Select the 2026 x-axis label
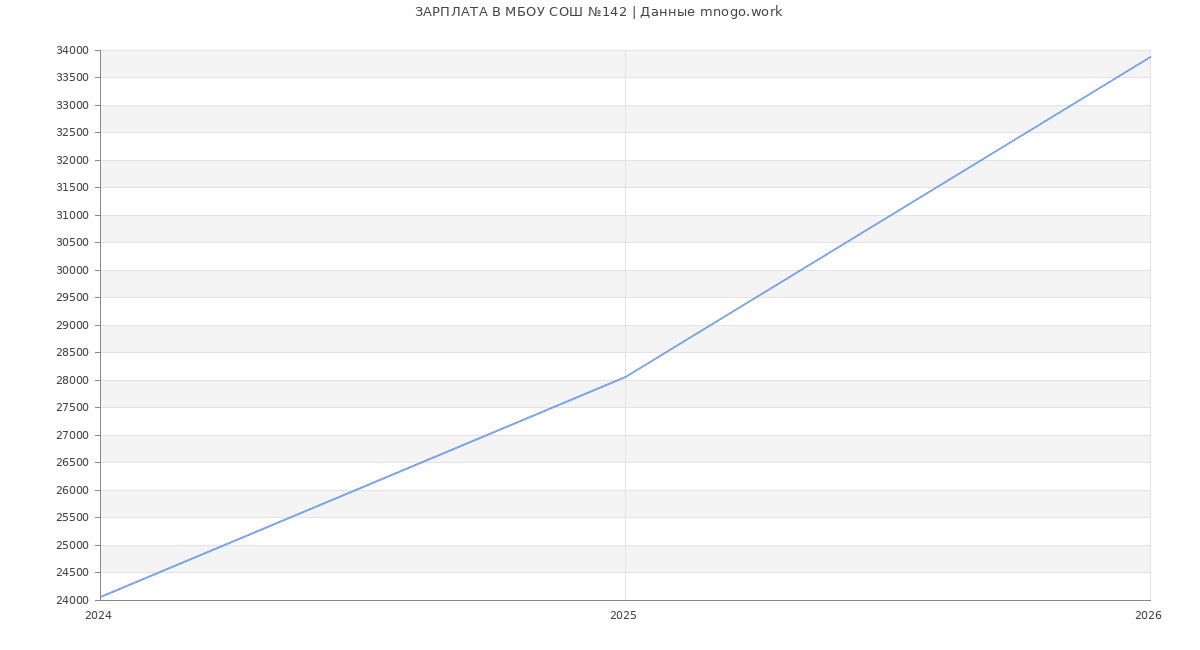 pyautogui.click(x=1148, y=616)
